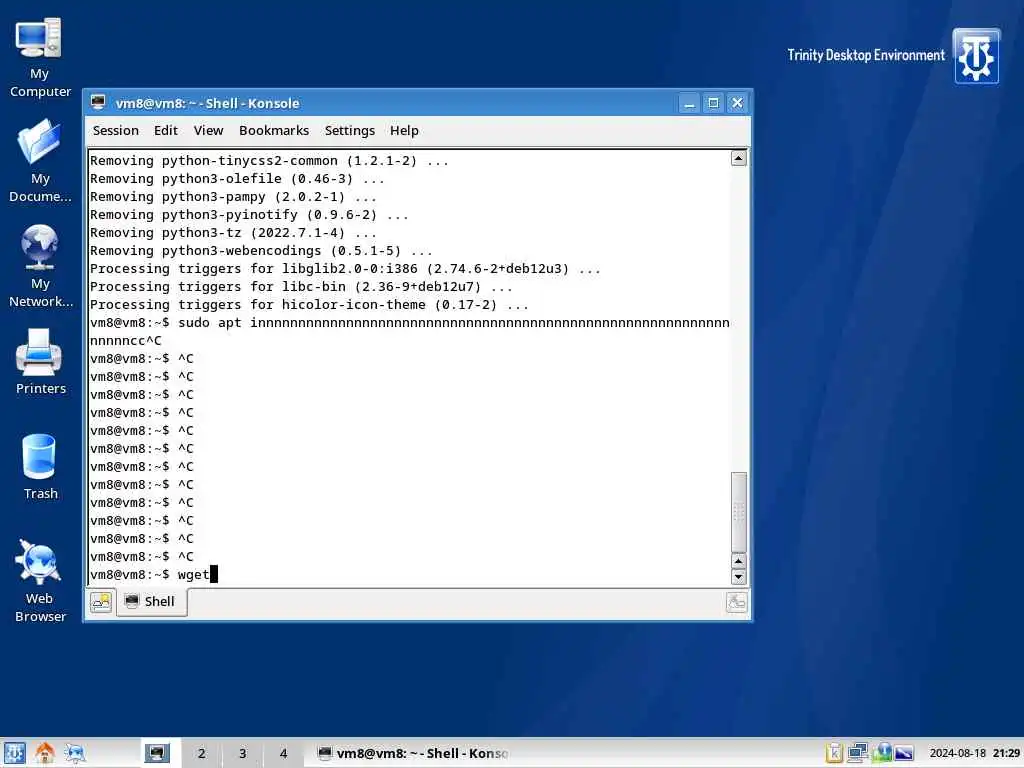The image size is (1024, 768).
Task: Maximize the Konsole window
Action: point(713,103)
